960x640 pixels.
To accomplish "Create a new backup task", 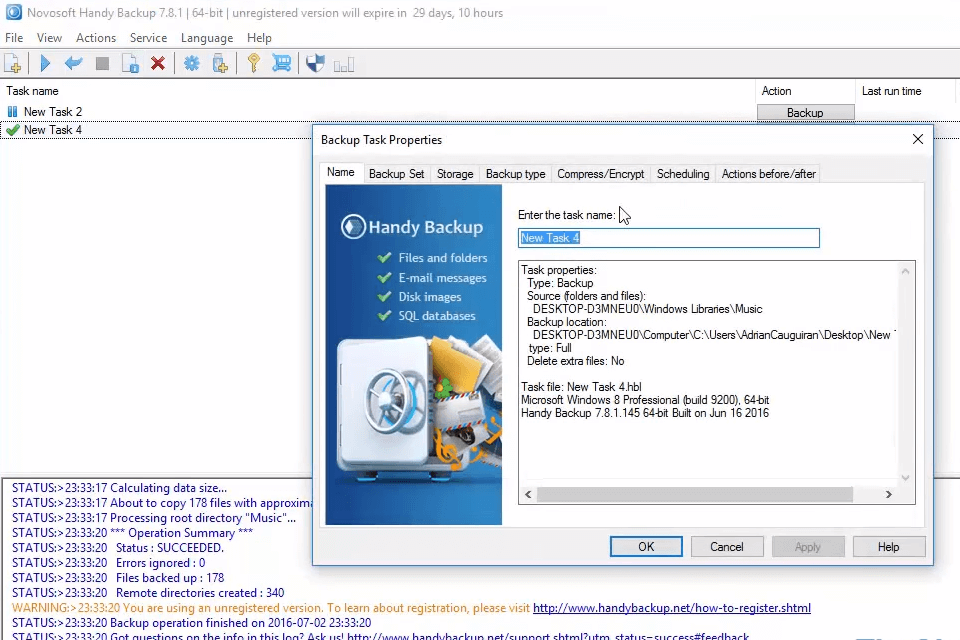I will pyautogui.click(x=13, y=63).
